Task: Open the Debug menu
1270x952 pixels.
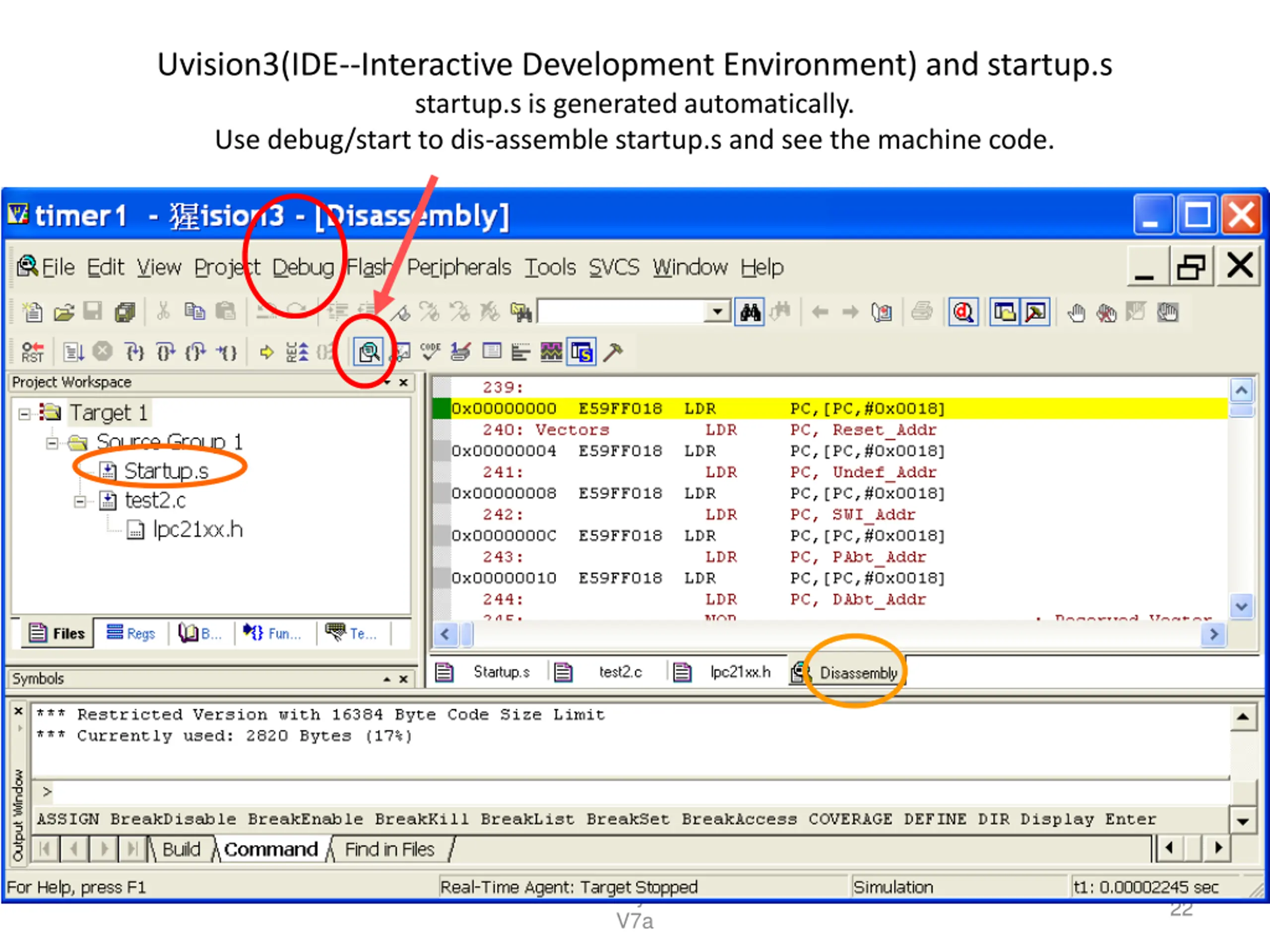Action: coord(303,267)
